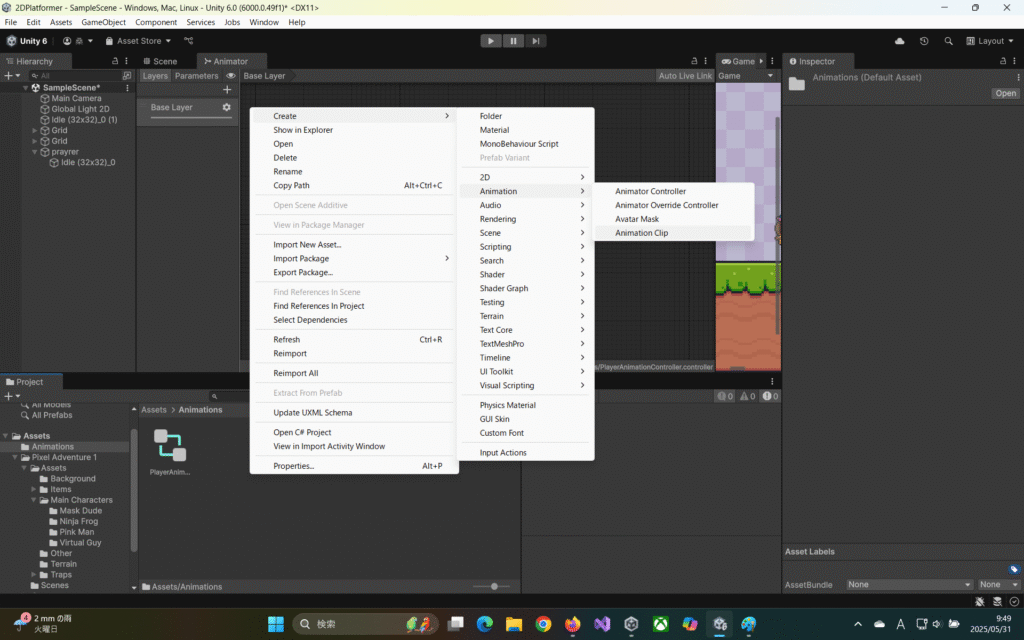The image size is (1024, 640).
Task: Open Hierarchy panel more-options menu
Action: [x=127, y=61]
